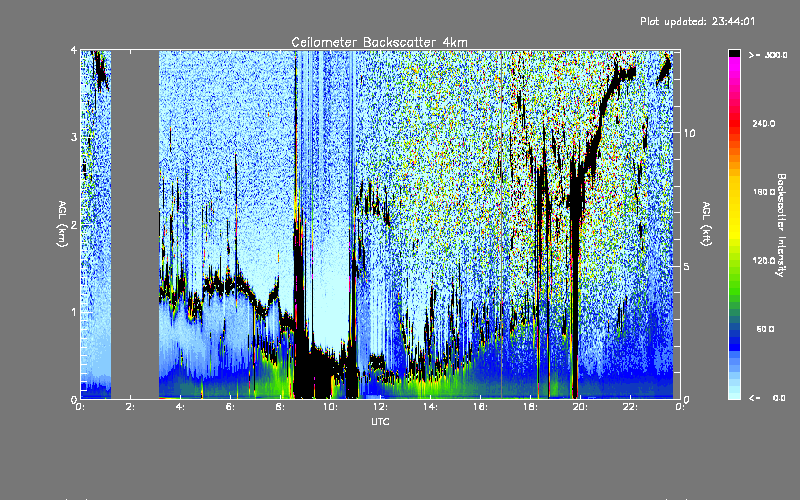Viewport: 800px width, 500px height.
Task: Click the "22:" UTC tick label
Action: click(630, 407)
